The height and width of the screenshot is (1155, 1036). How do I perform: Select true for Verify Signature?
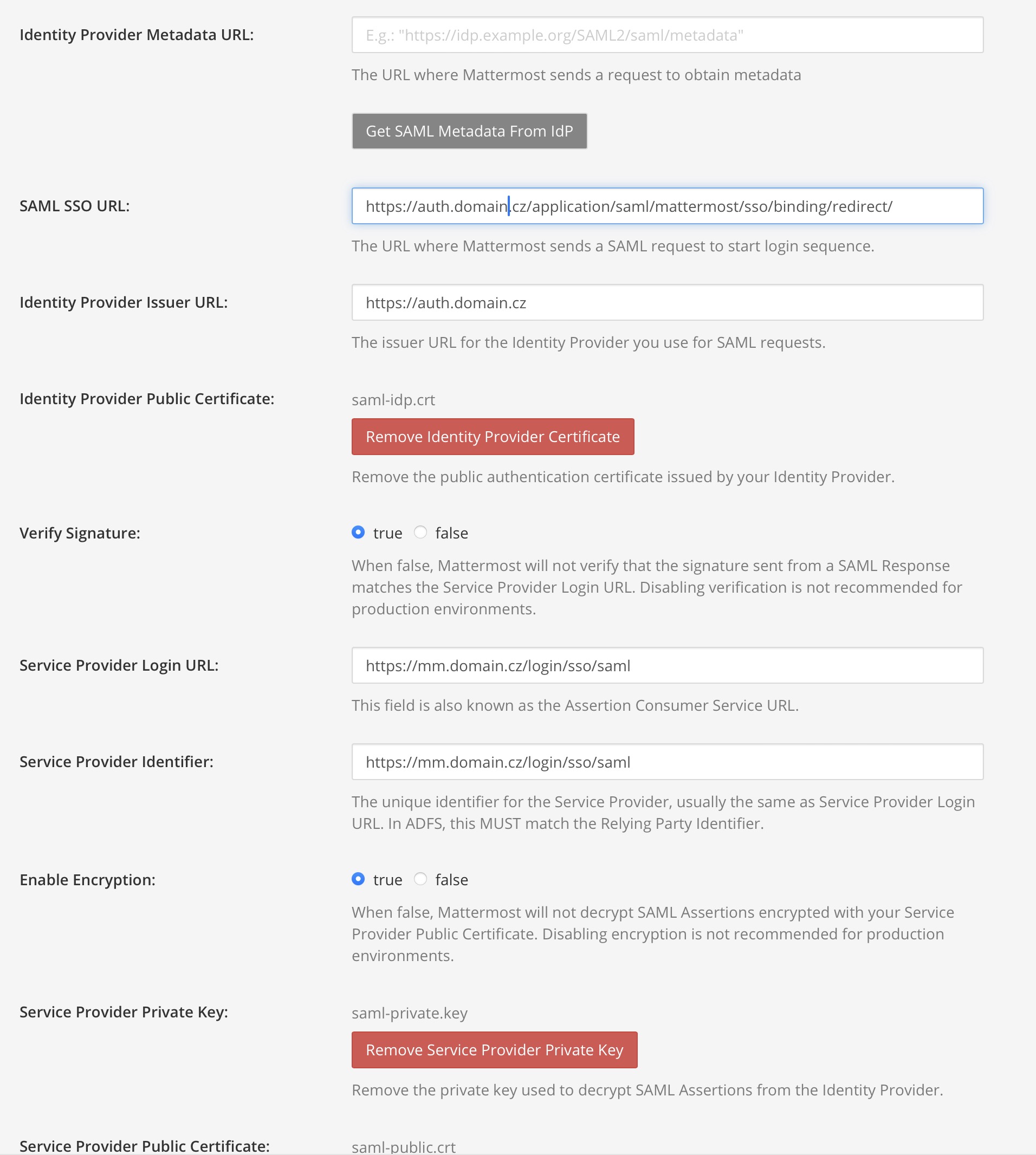358,532
